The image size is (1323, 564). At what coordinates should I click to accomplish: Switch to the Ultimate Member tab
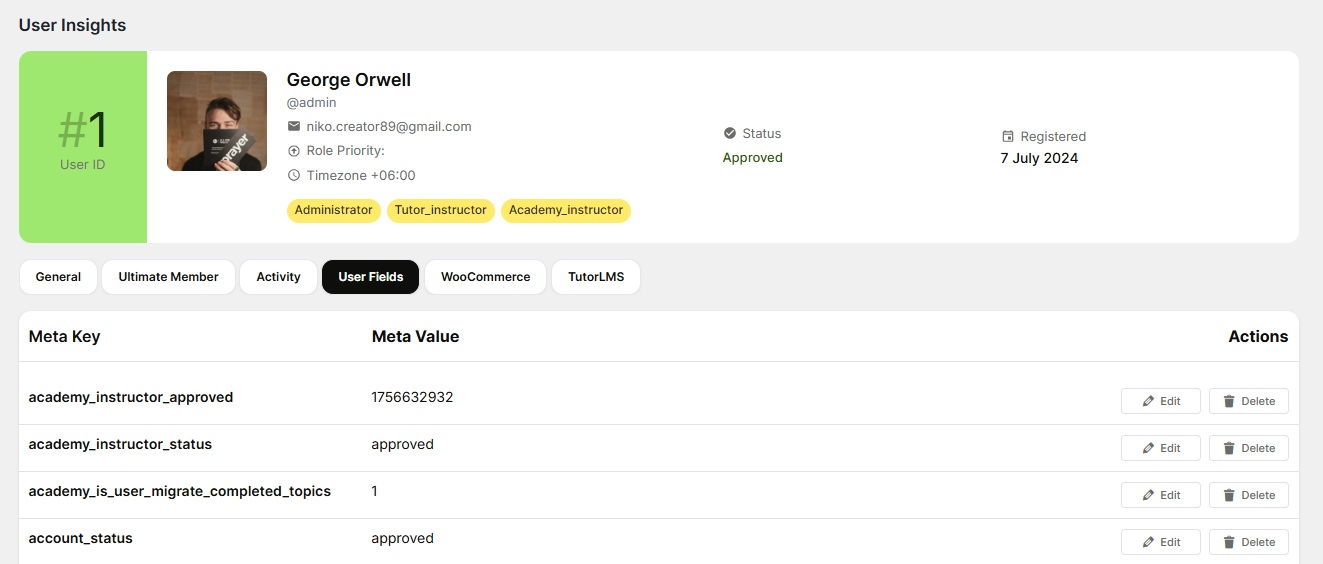click(x=168, y=277)
